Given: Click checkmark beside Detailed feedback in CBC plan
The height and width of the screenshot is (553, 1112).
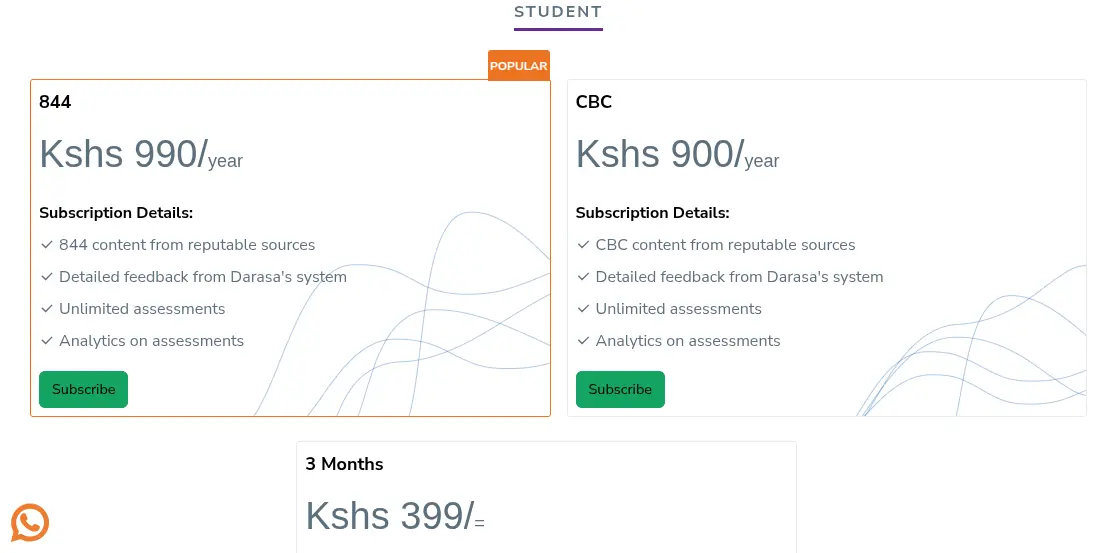Looking at the screenshot, I should tap(584, 277).
